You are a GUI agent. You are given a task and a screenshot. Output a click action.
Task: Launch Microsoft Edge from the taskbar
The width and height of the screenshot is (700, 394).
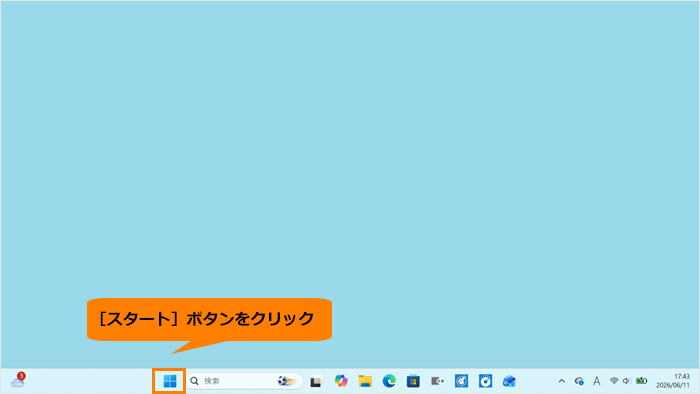[389, 381]
